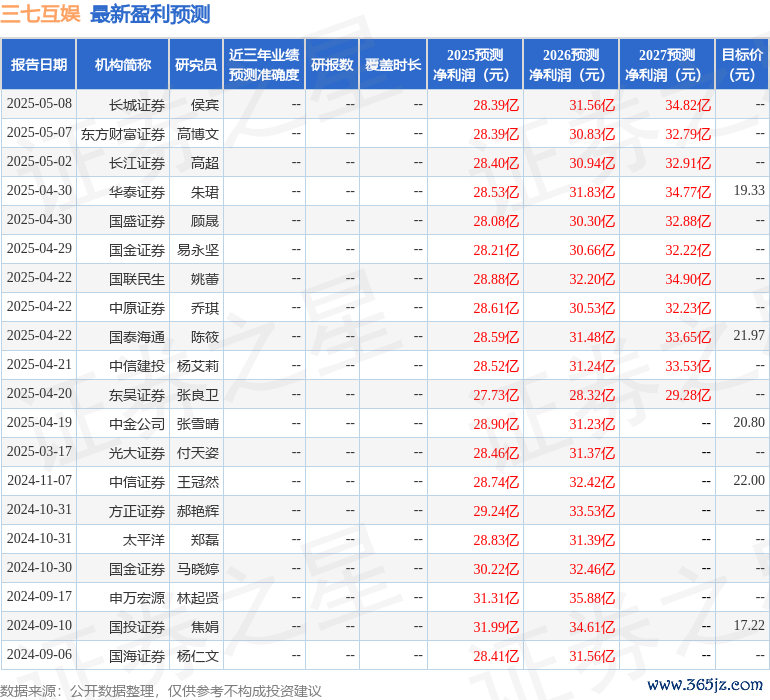Select analyst 乔琪
This screenshot has width=770, height=700.
tap(205, 308)
